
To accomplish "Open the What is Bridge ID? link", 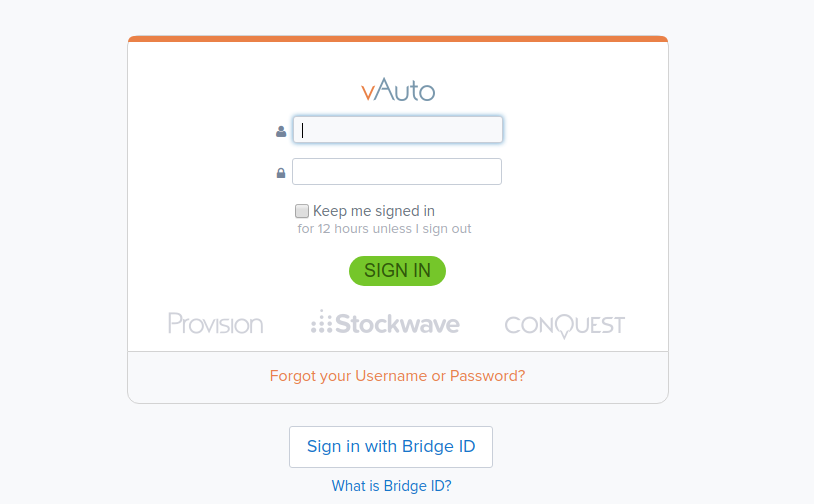I will tap(391, 486).
